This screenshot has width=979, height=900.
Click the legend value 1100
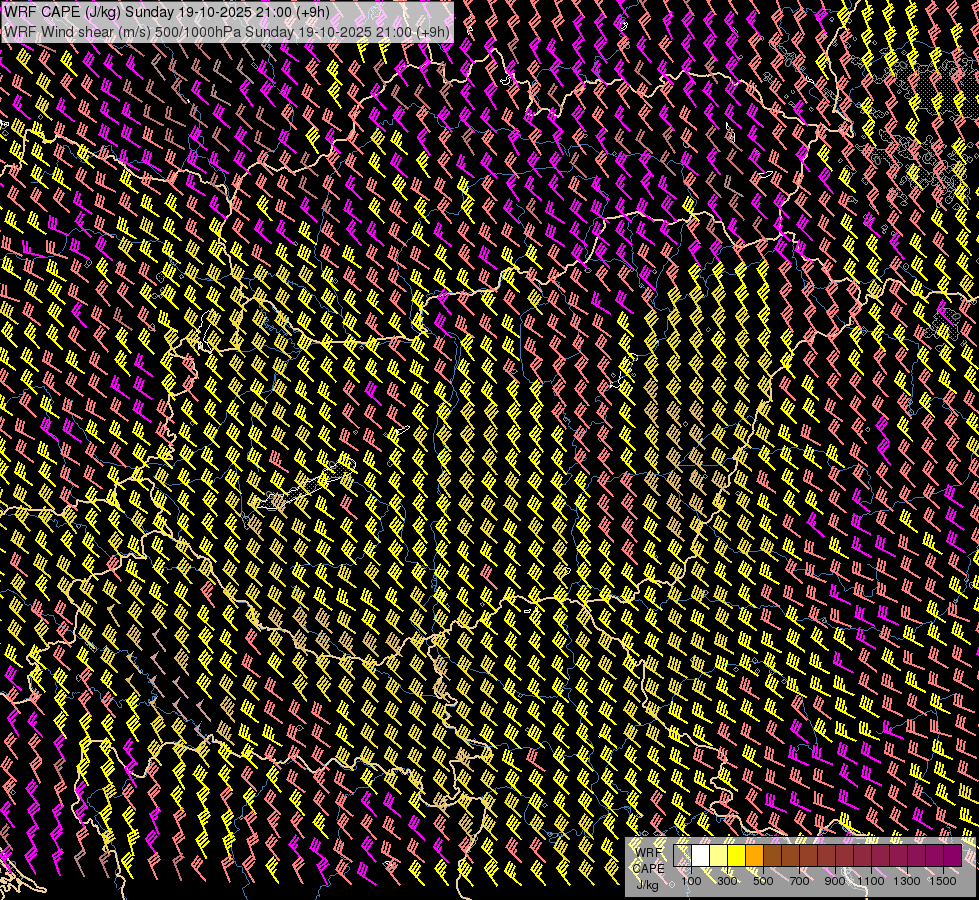point(870,881)
